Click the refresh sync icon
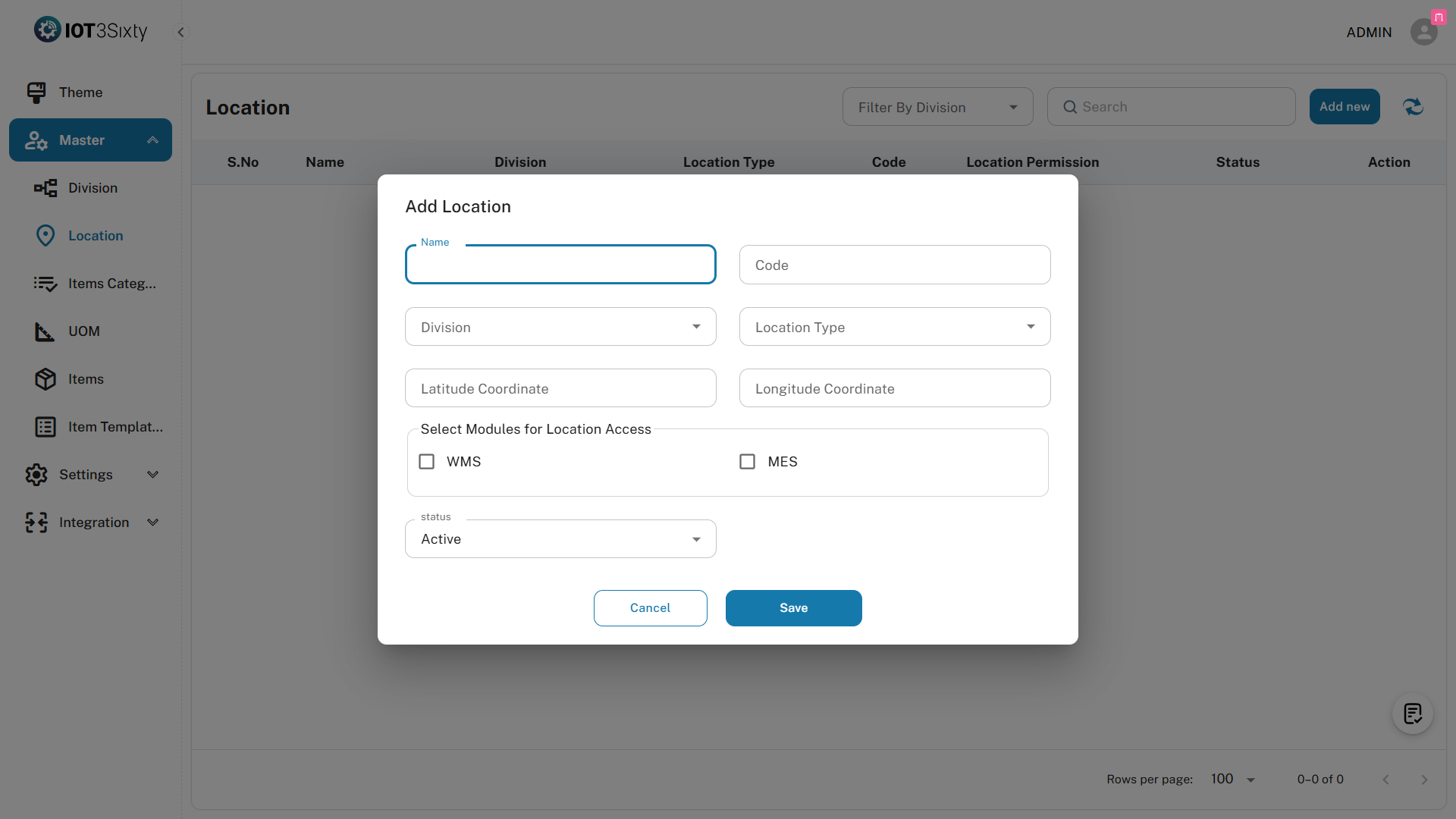The width and height of the screenshot is (1456, 819). tap(1413, 107)
